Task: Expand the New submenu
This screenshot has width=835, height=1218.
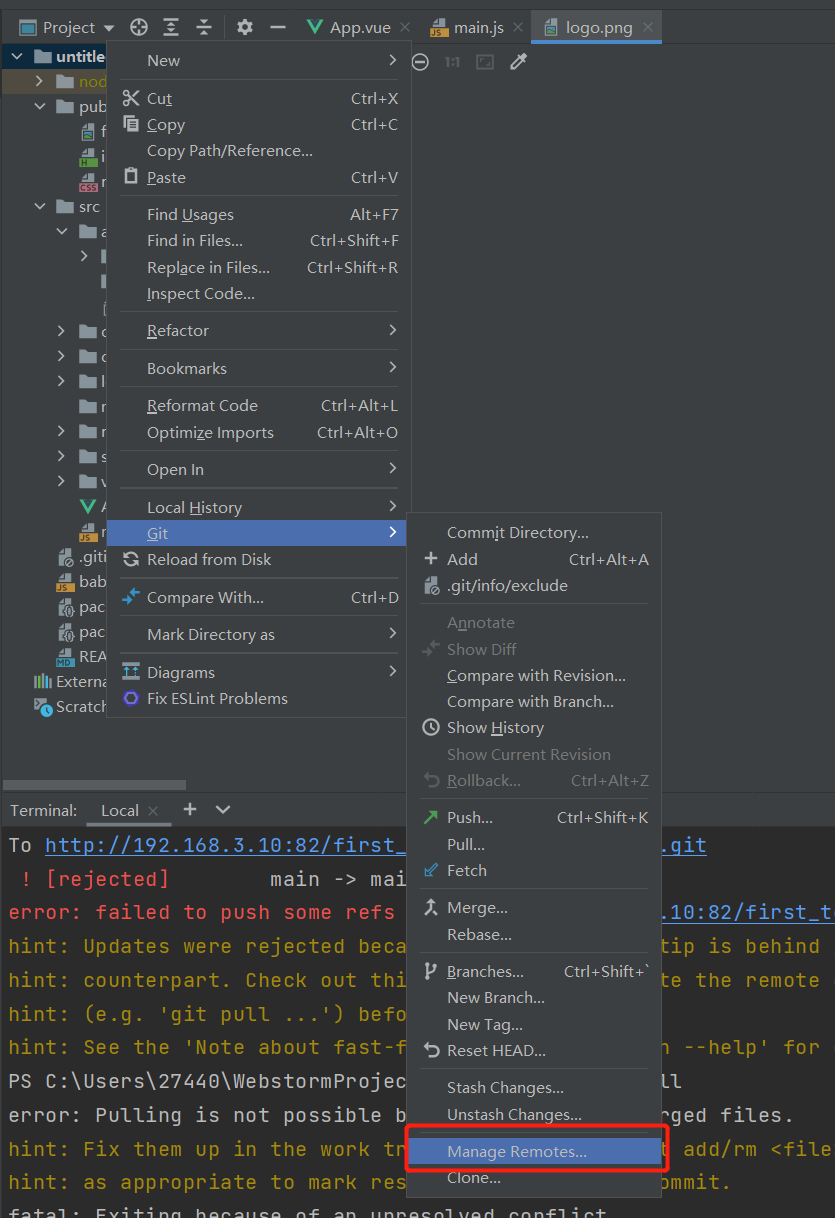Action: click(258, 60)
